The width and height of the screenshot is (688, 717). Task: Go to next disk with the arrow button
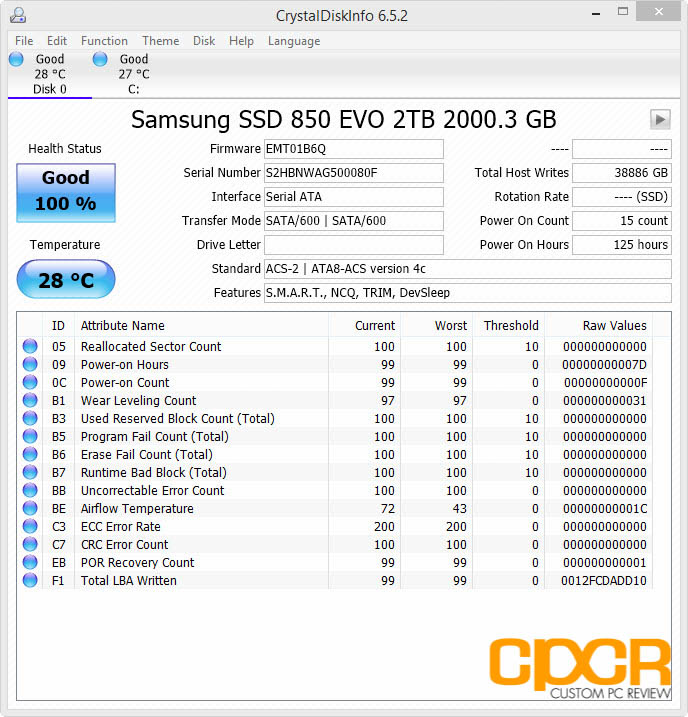coord(660,120)
